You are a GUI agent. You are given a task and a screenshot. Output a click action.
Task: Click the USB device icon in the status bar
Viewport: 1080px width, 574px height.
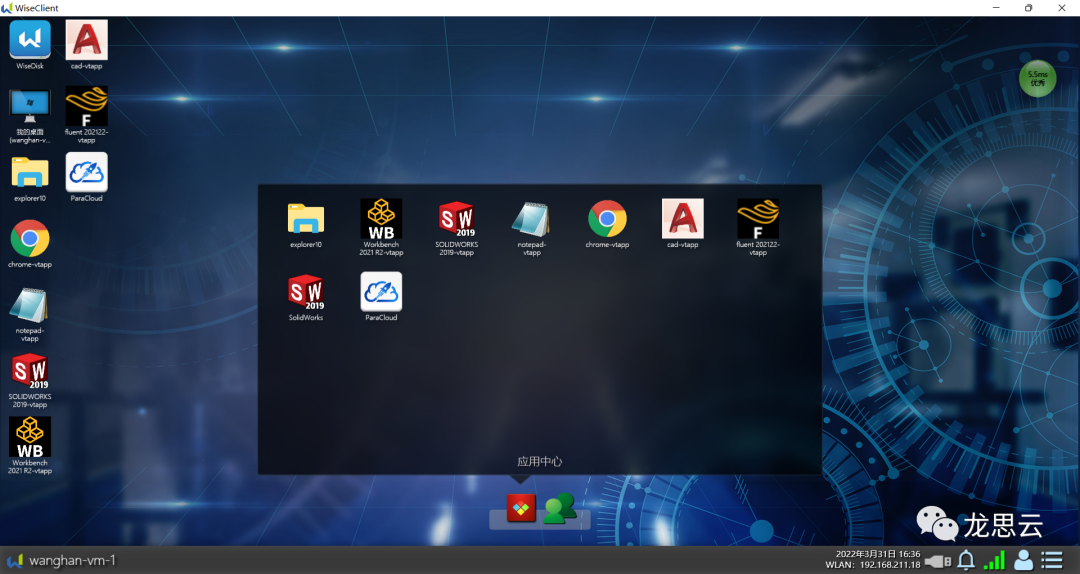(x=938, y=560)
